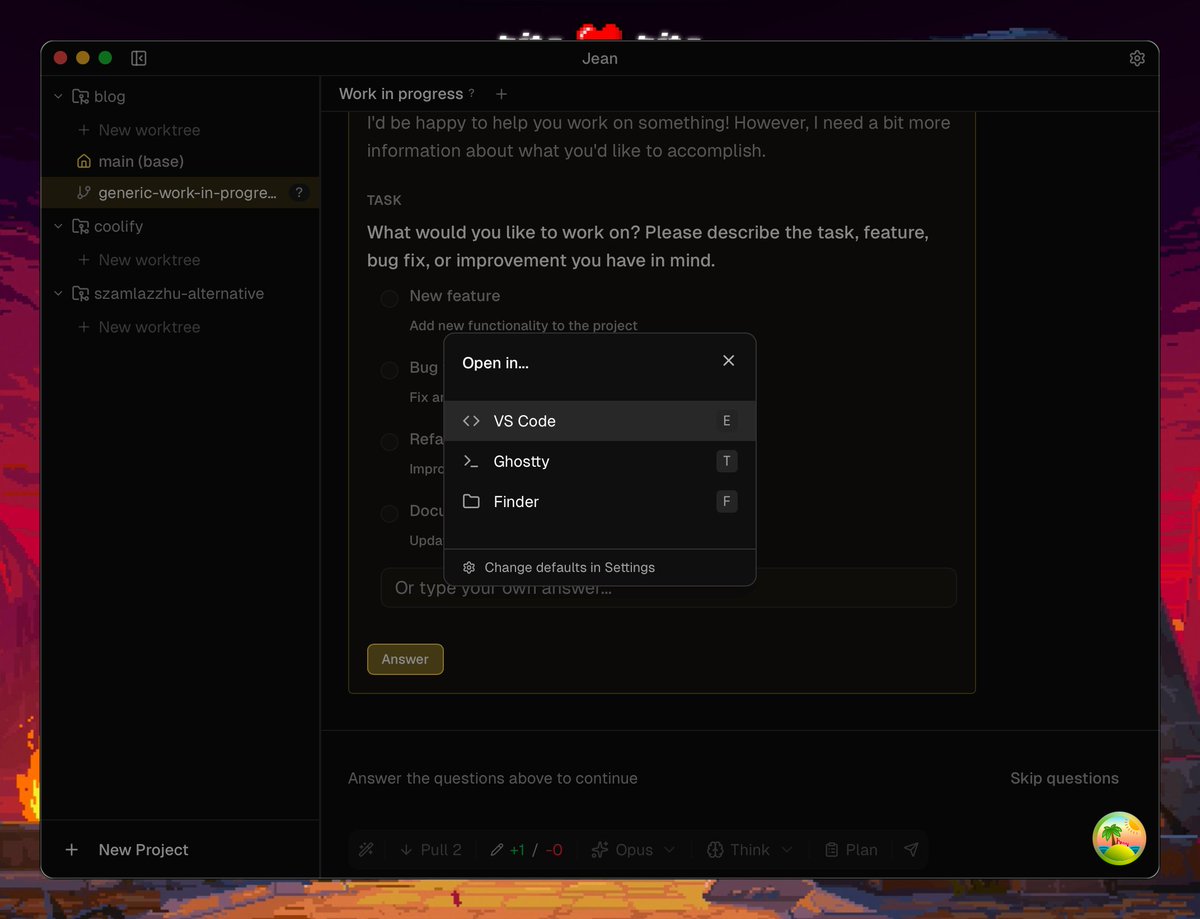Open Change defaults in Settings link
The width and height of the screenshot is (1200, 919).
pos(570,567)
